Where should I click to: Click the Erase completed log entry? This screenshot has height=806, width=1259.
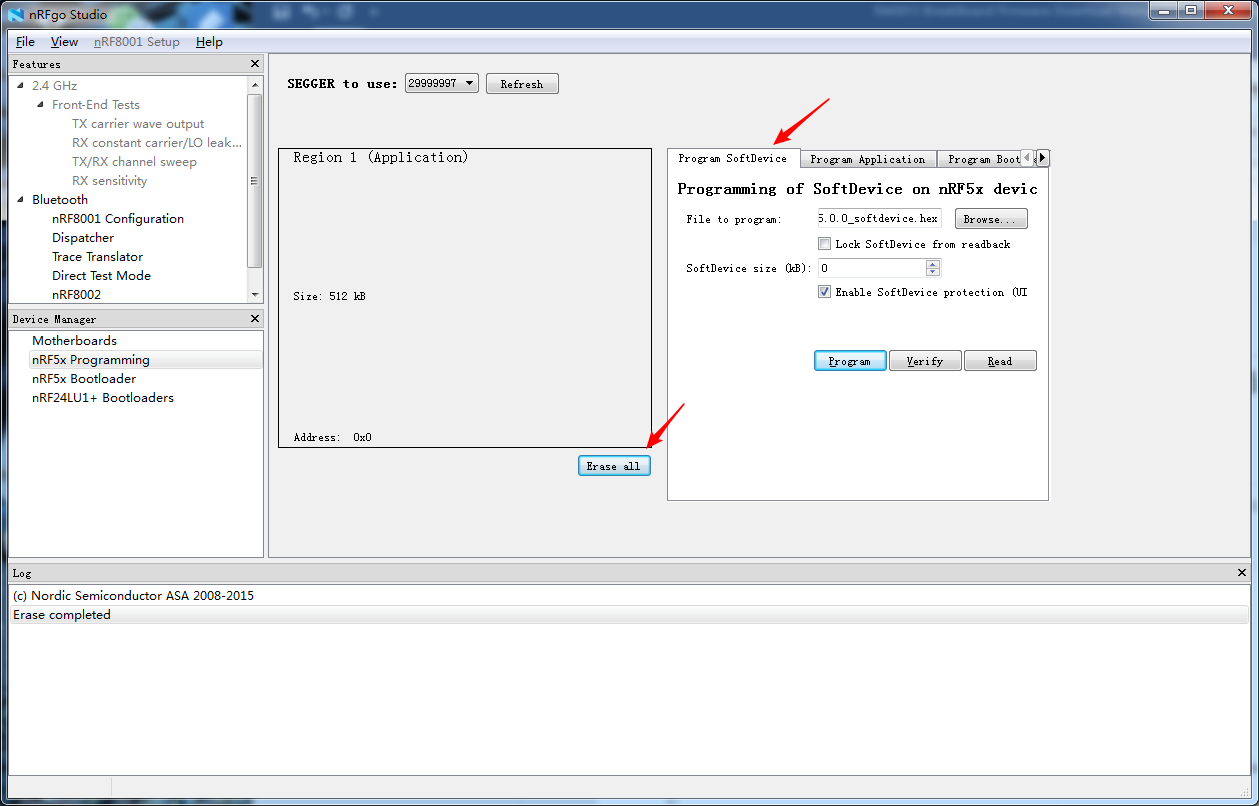[628, 615]
